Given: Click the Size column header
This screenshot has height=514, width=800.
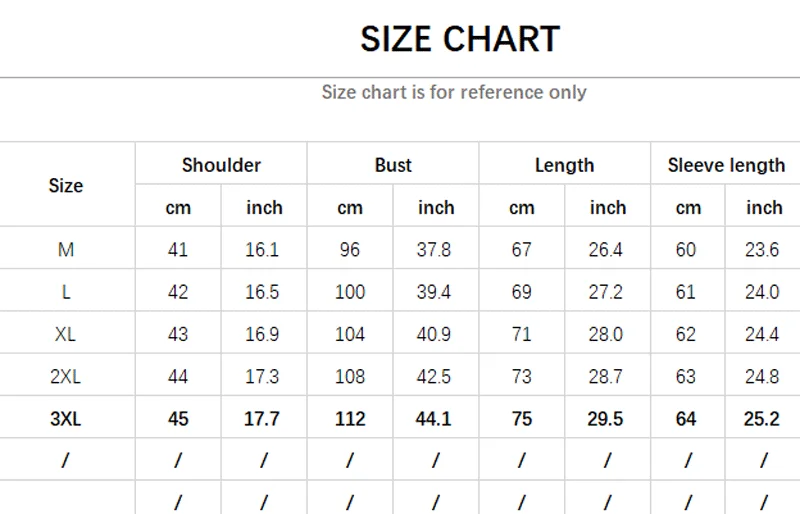Looking at the screenshot, I should point(66,185).
